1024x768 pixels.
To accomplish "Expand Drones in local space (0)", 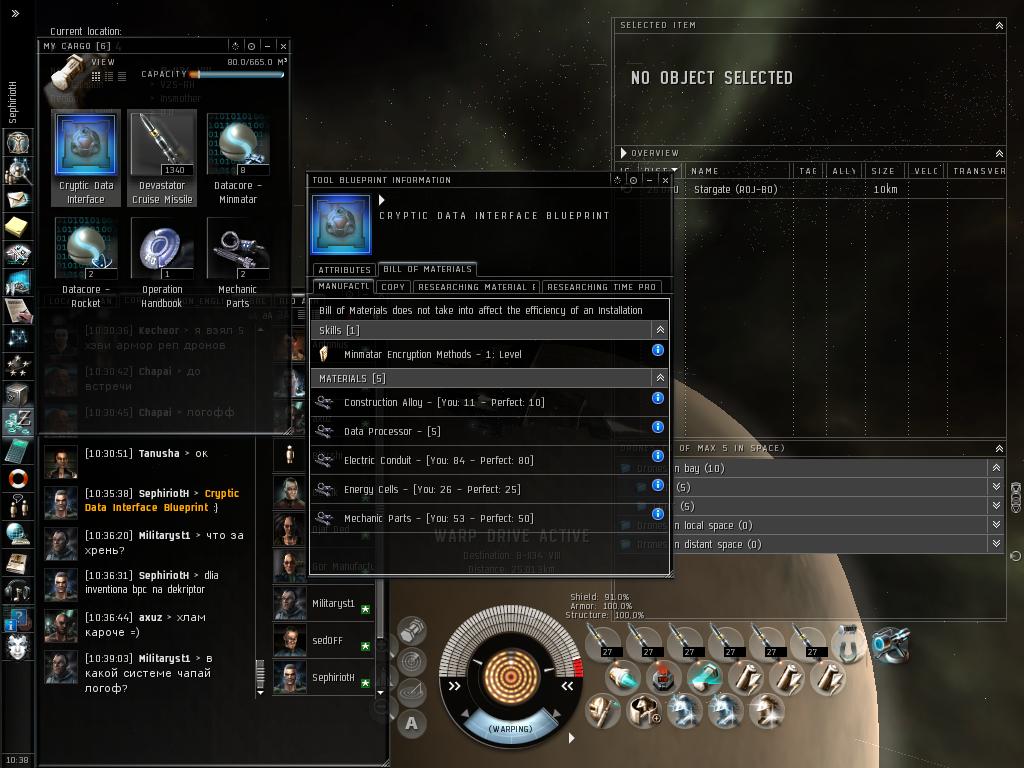I will (x=996, y=524).
